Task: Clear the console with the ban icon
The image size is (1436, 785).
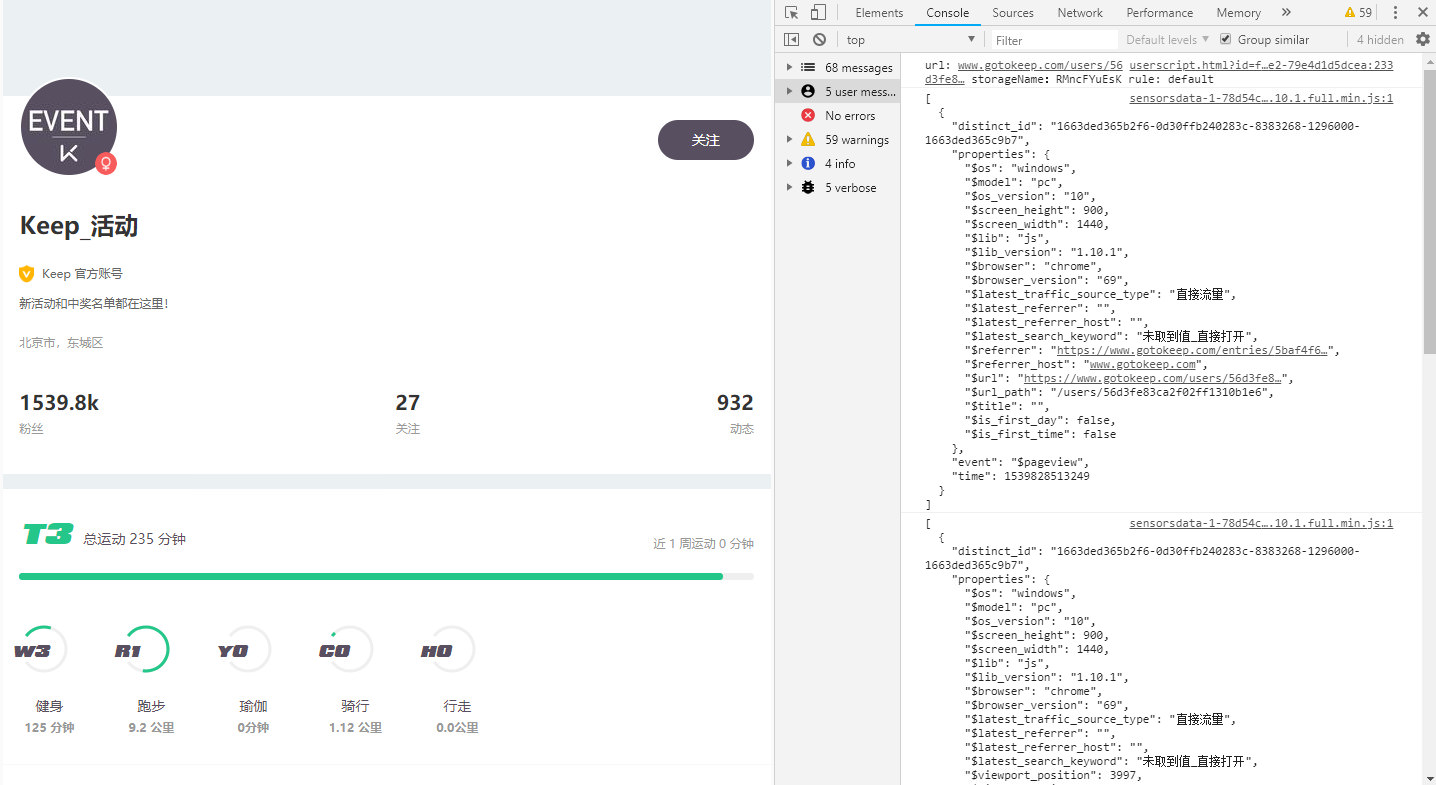Action: (x=820, y=40)
